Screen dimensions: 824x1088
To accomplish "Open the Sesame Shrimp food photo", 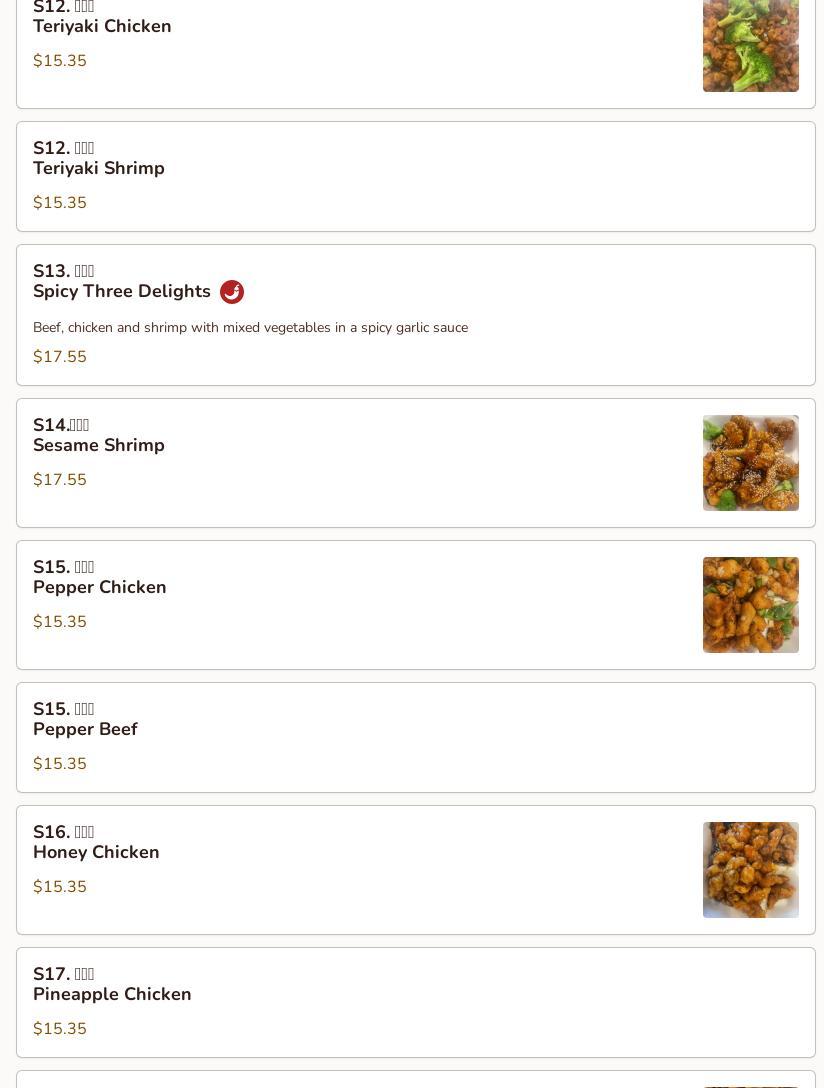I will tap(750, 463).
